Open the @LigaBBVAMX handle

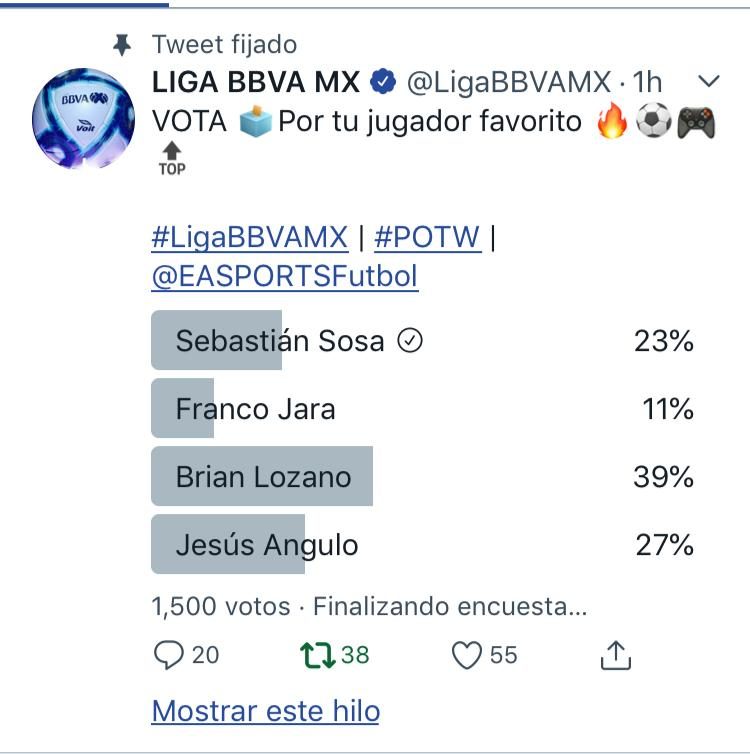(x=509, y=82)
